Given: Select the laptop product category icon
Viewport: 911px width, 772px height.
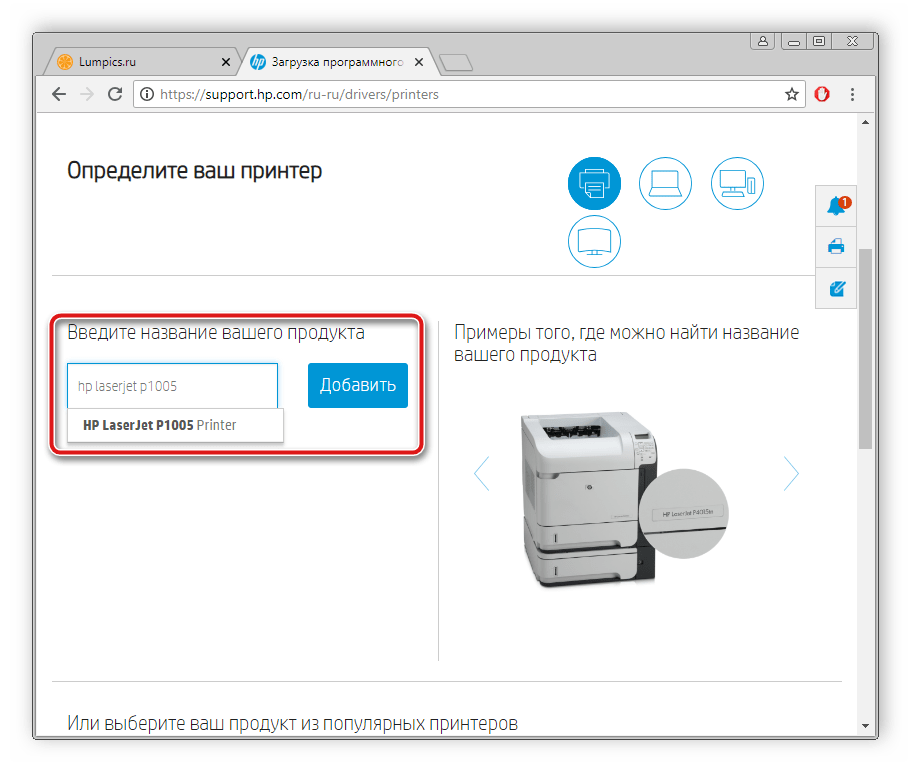Looking at the screenshot, I should coord(665,183).
